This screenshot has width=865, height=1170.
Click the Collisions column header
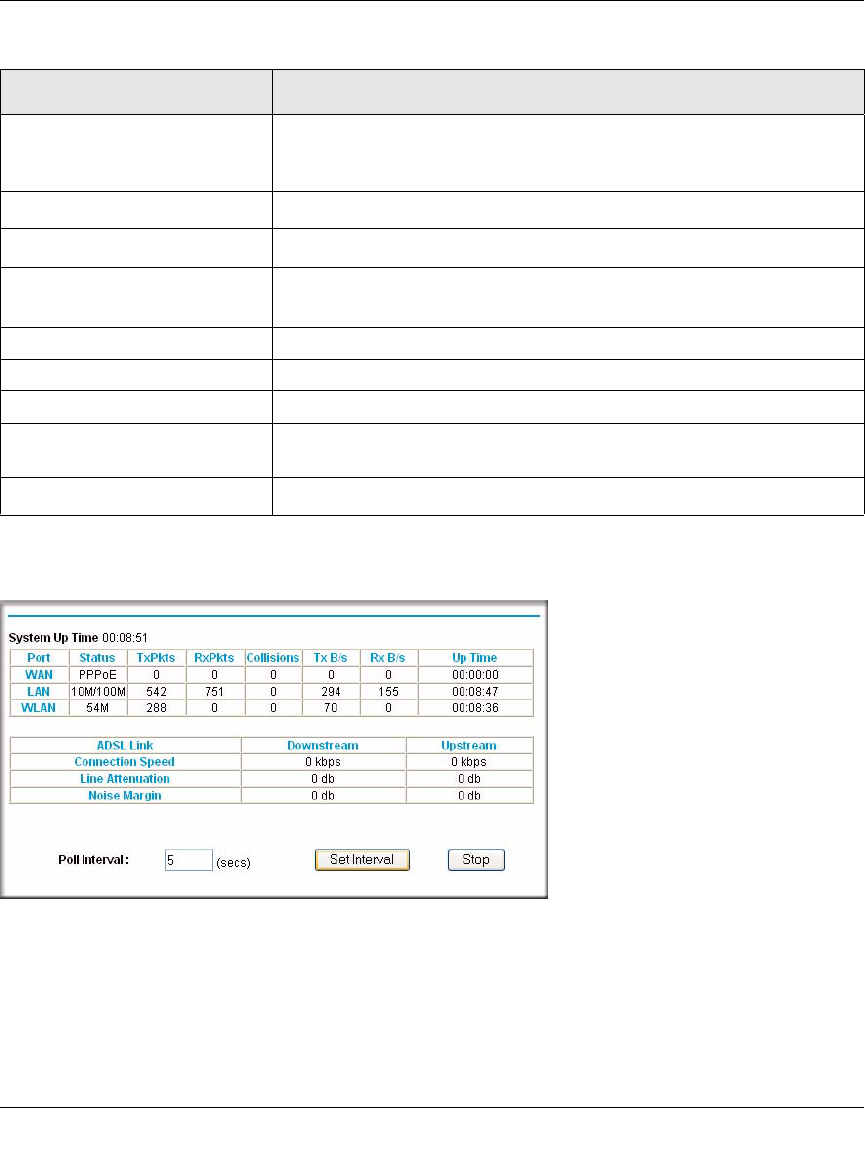[x=273, y=657]
